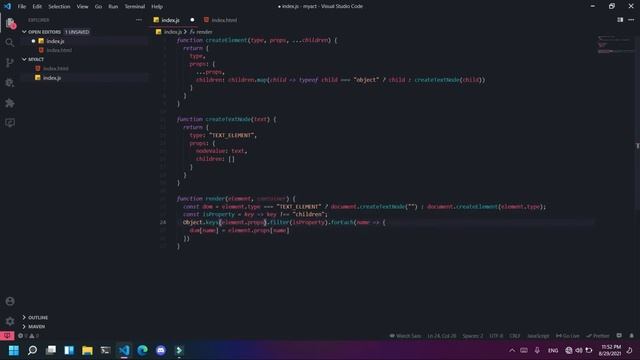Image resolution: width=640 pixels, height=360 pixels.
Task: Open Windows taskbar search
Action: [32, 350]
